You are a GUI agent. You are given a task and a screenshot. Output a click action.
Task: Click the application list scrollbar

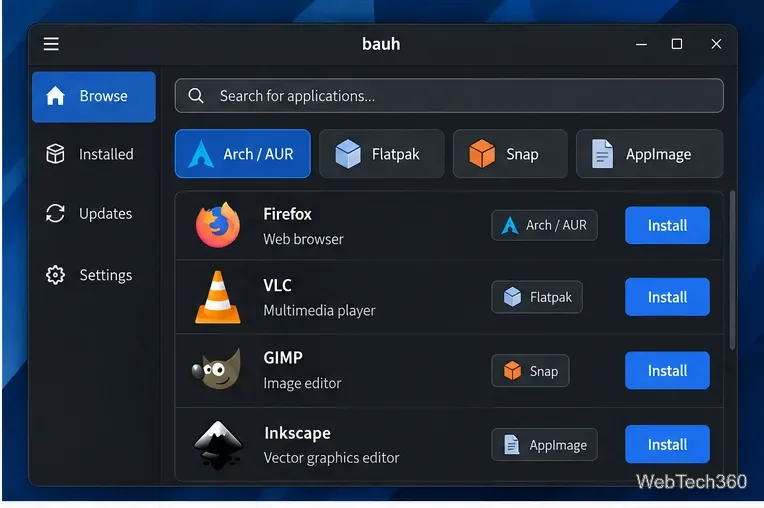tap(732, 270)
